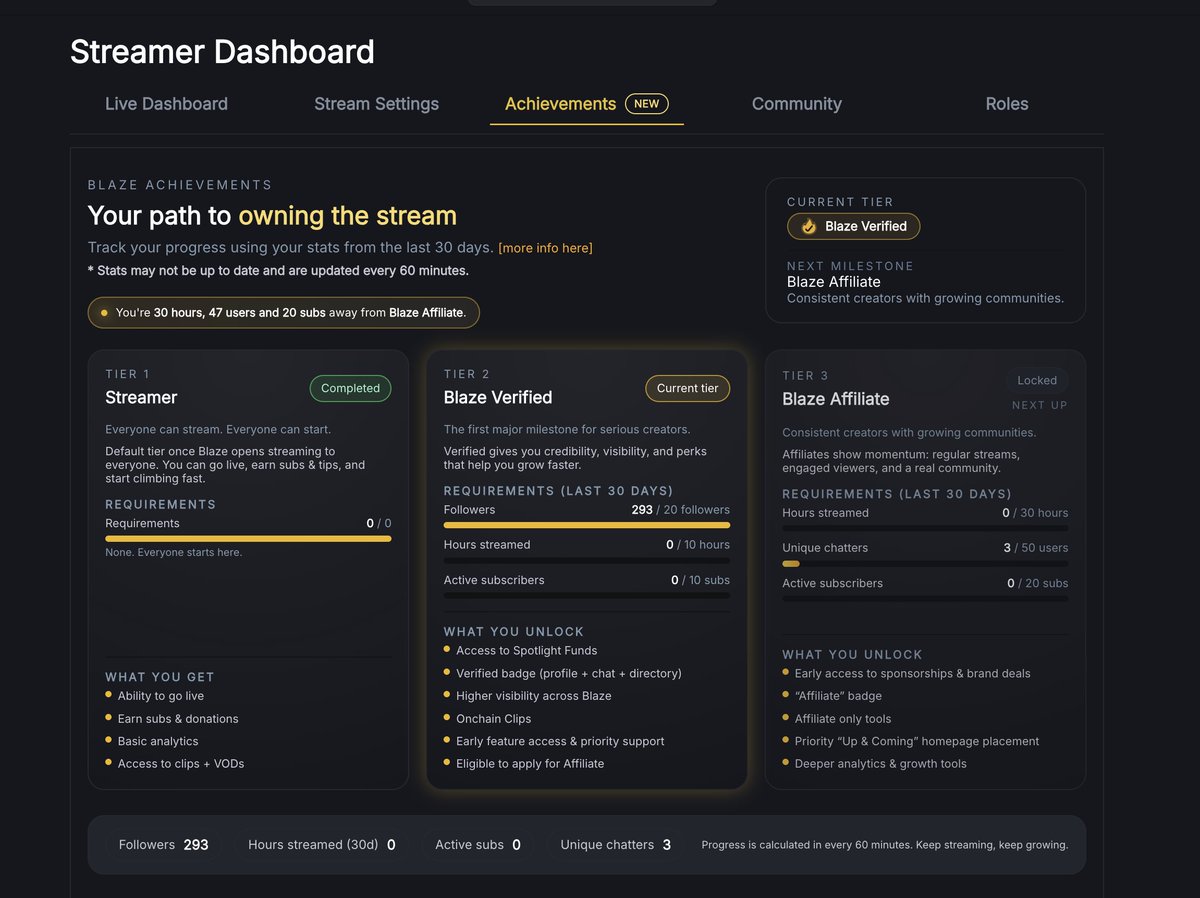
Task: Click the Followers progress bar in Tier 2
Action: (587, 525)
